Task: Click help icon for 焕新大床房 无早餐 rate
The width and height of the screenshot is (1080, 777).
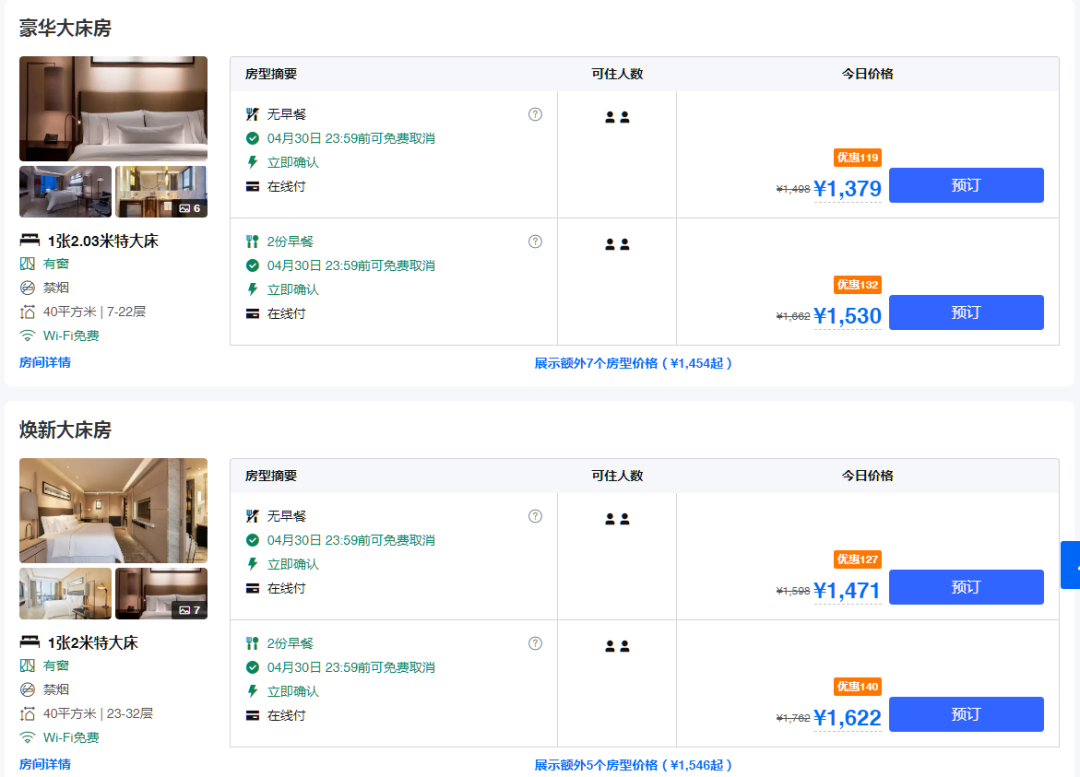Action: pyautogui.click(x=535, y=516)
